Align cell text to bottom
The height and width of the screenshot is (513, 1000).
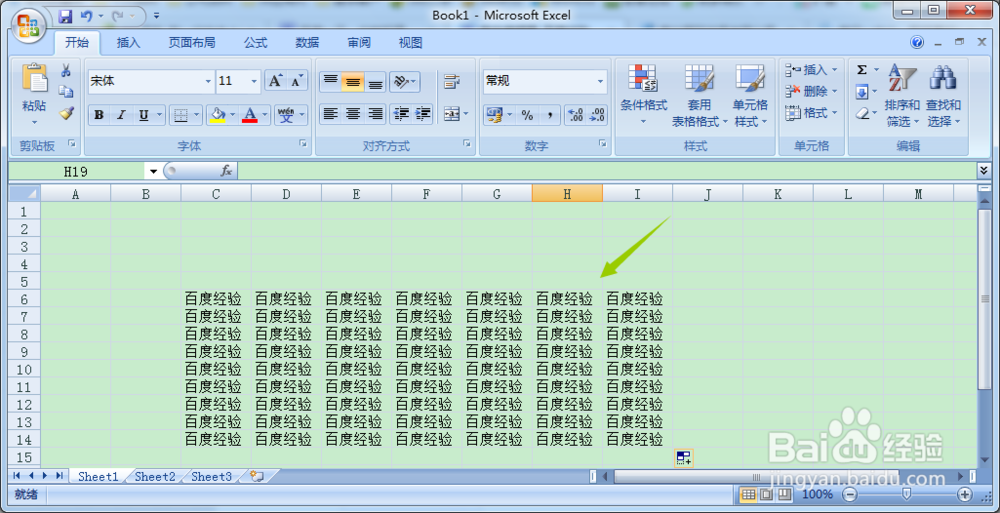376,82
